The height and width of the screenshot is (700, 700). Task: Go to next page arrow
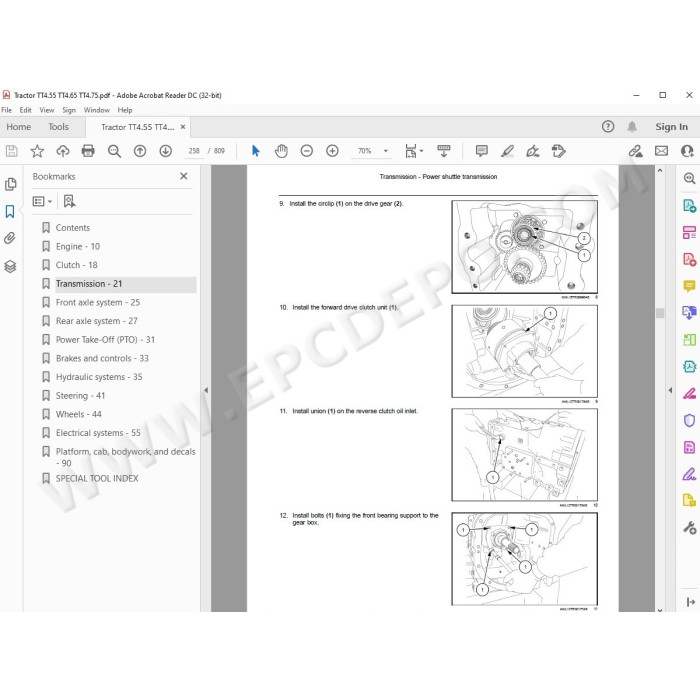click(166, 151)
